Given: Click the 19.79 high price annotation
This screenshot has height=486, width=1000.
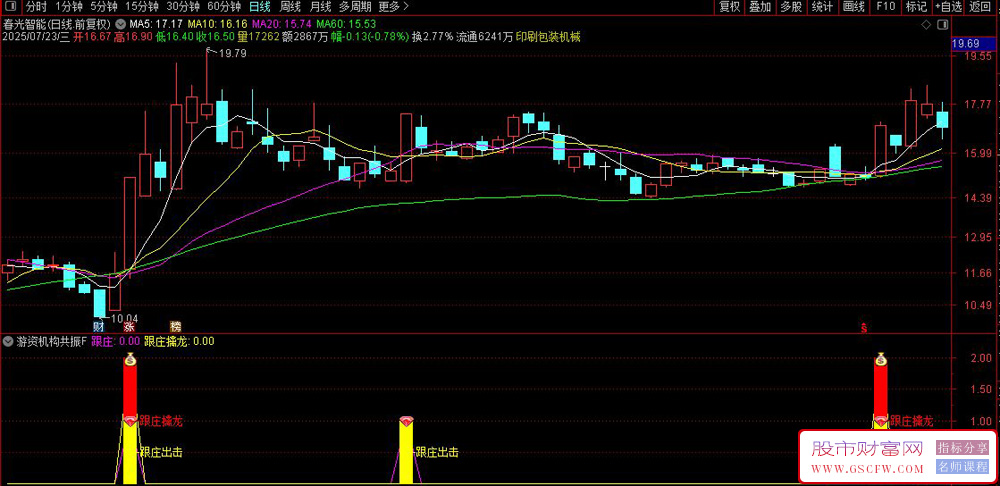Looking at the screenshot, I should coord(232,54).
